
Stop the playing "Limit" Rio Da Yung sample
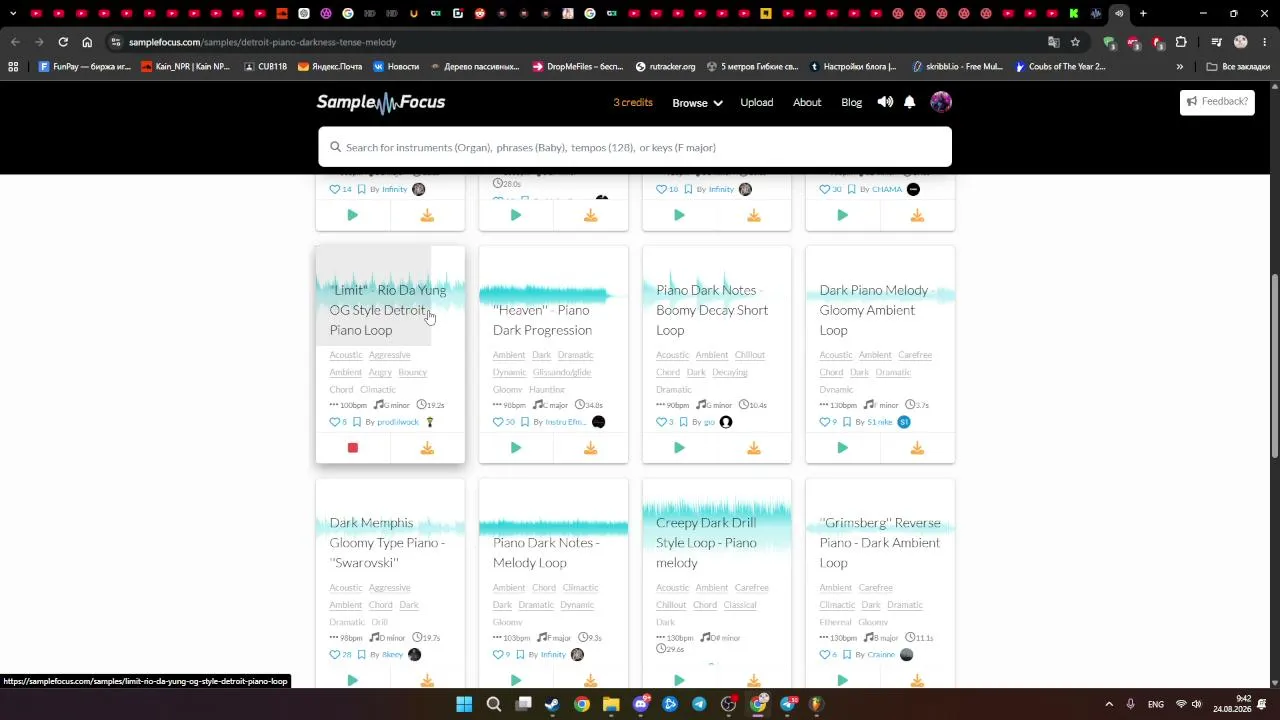pos(353,448)
